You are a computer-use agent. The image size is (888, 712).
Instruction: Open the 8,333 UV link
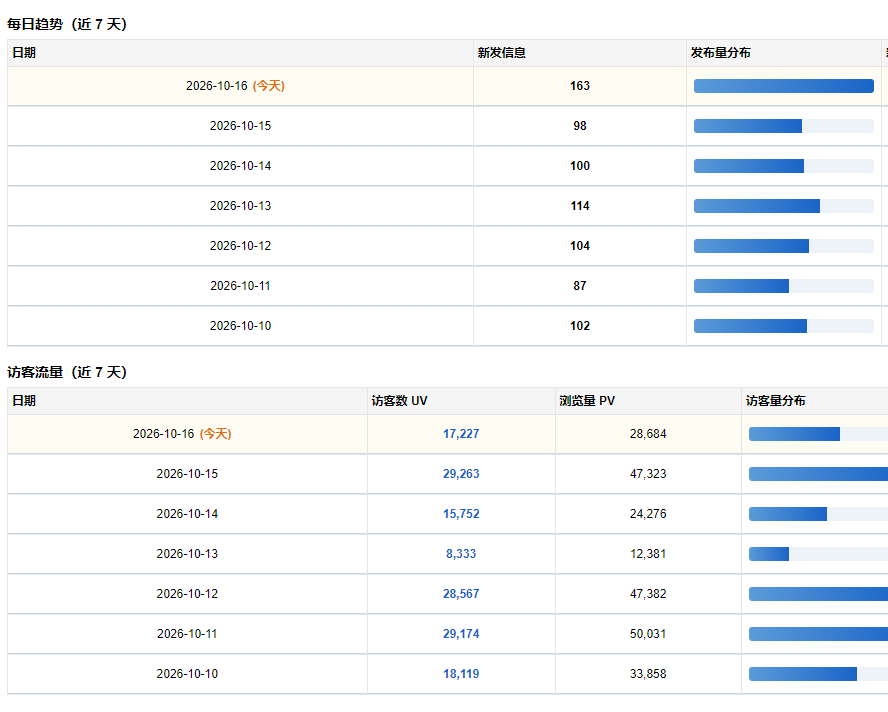461,553
